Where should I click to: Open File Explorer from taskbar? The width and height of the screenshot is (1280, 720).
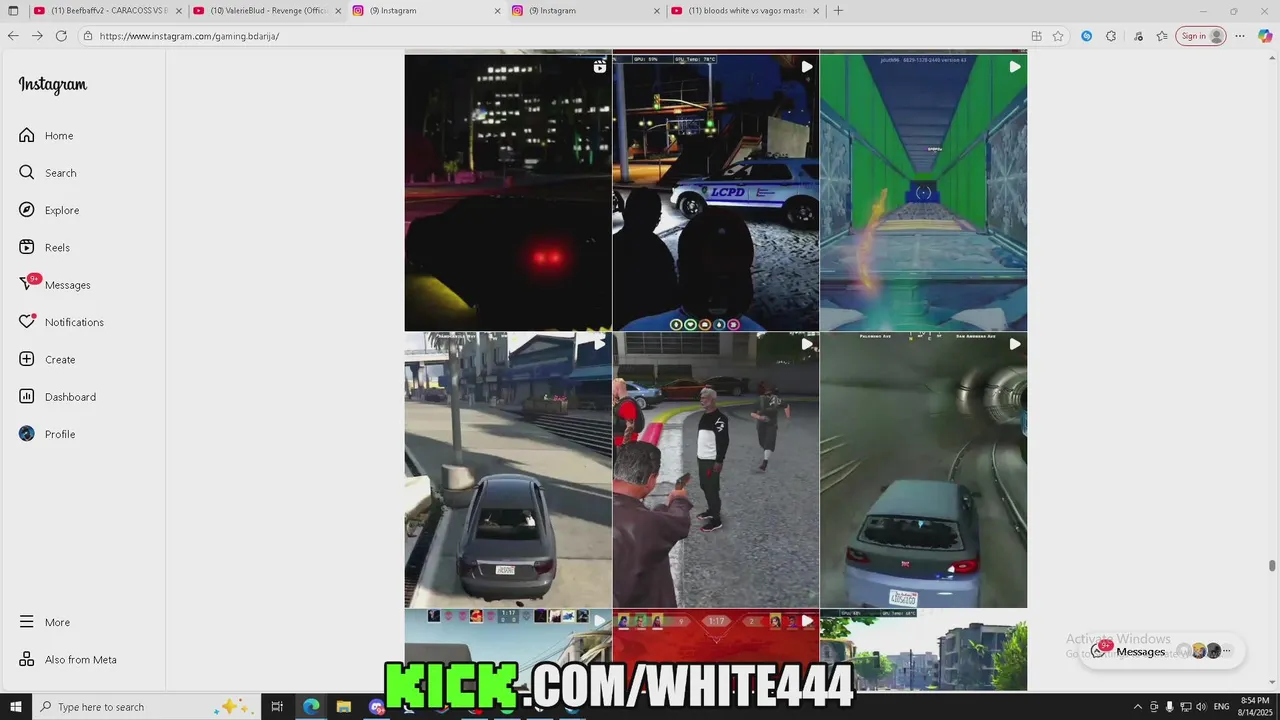(343, 707)
